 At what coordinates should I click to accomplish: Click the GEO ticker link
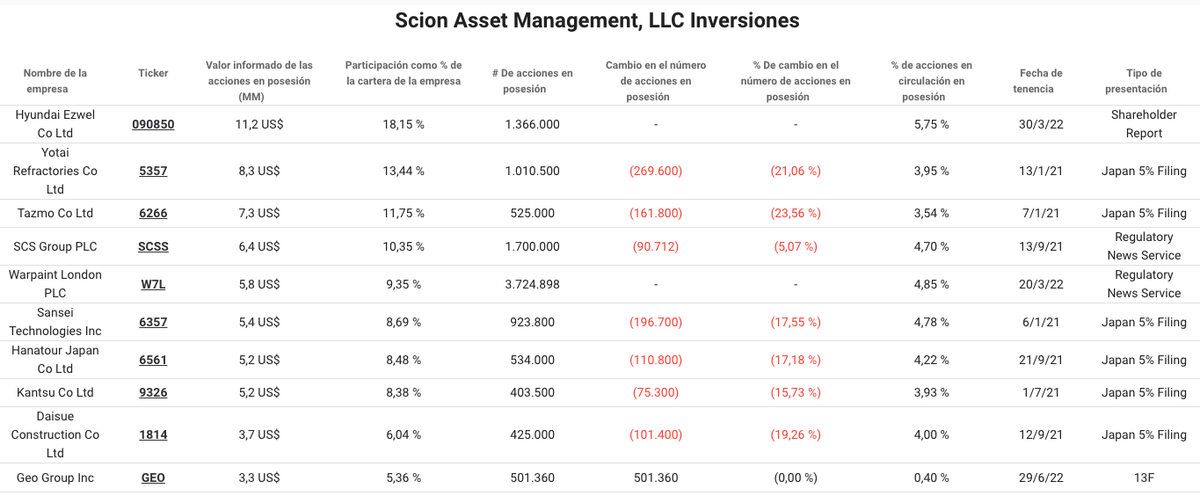pyautogui.click(x=153, y=478)
